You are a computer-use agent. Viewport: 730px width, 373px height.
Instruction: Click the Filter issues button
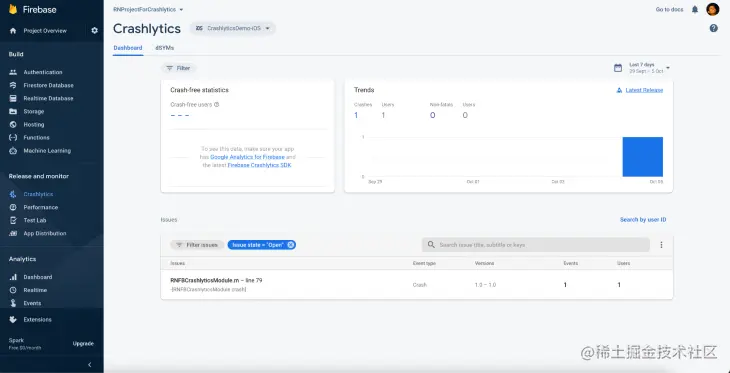click(x=197, y=245)
